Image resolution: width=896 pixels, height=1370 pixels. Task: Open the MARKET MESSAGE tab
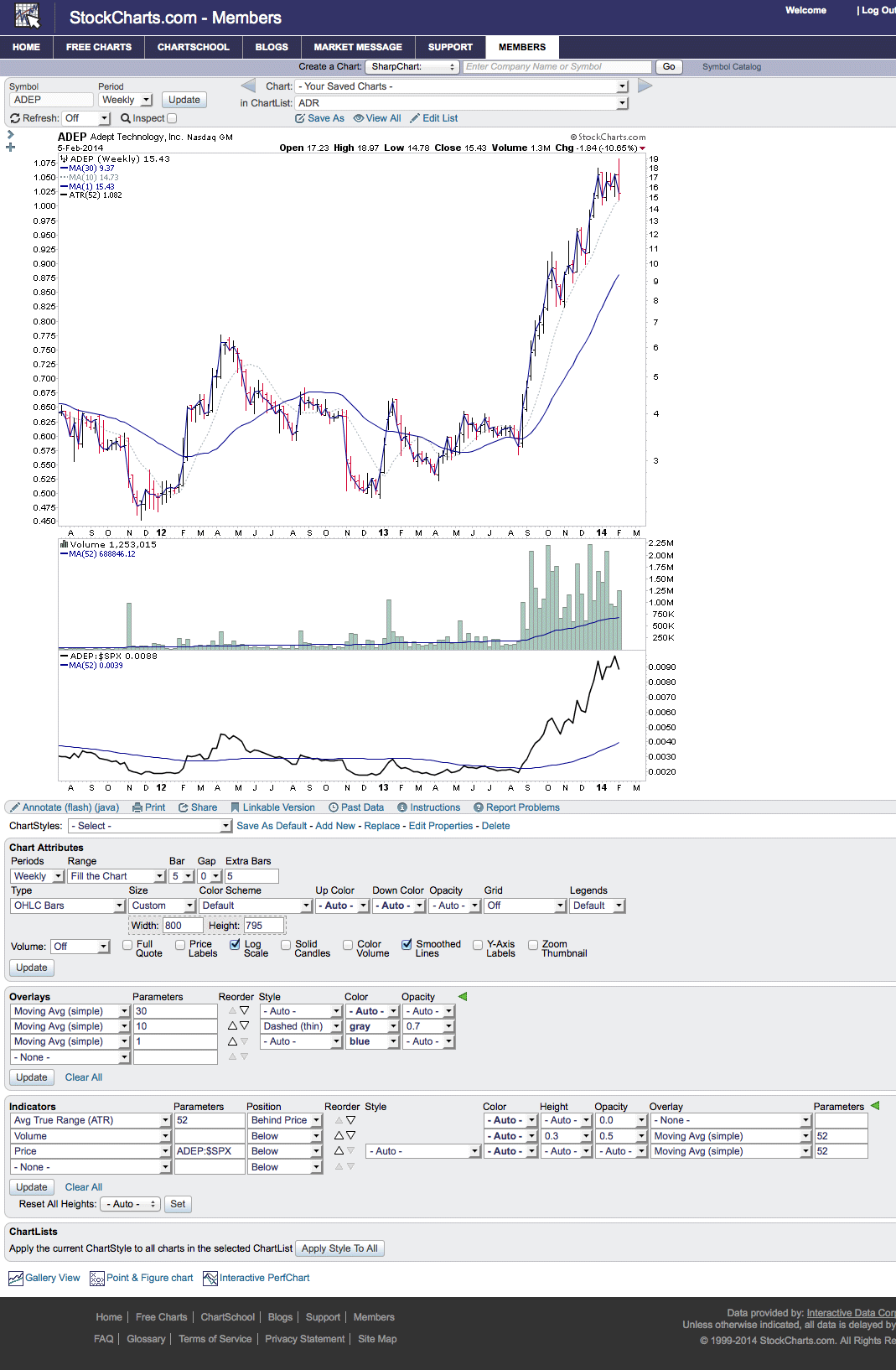coord(358,47)
